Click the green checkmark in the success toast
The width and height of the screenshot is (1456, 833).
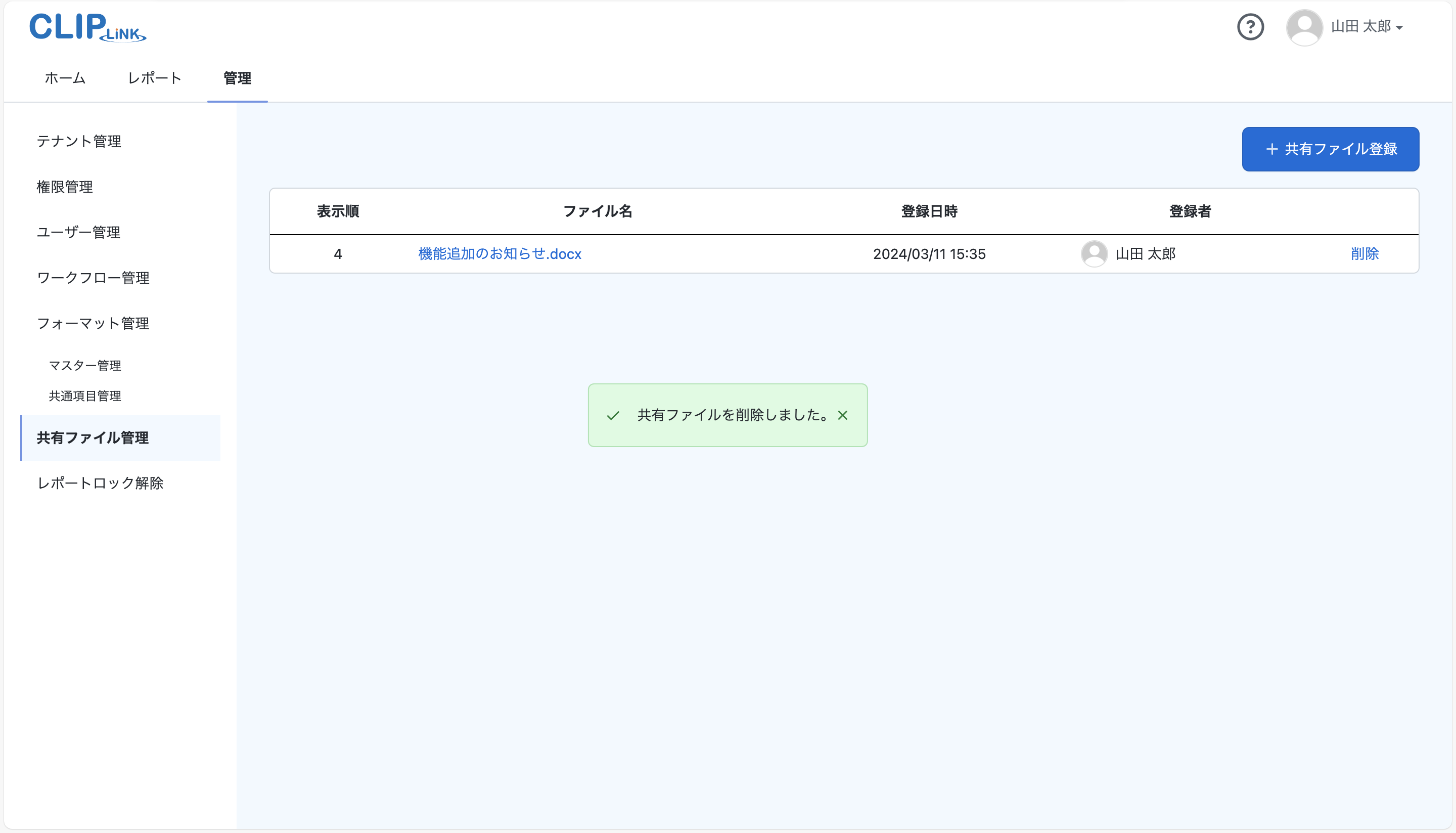[x=614, y=415]
